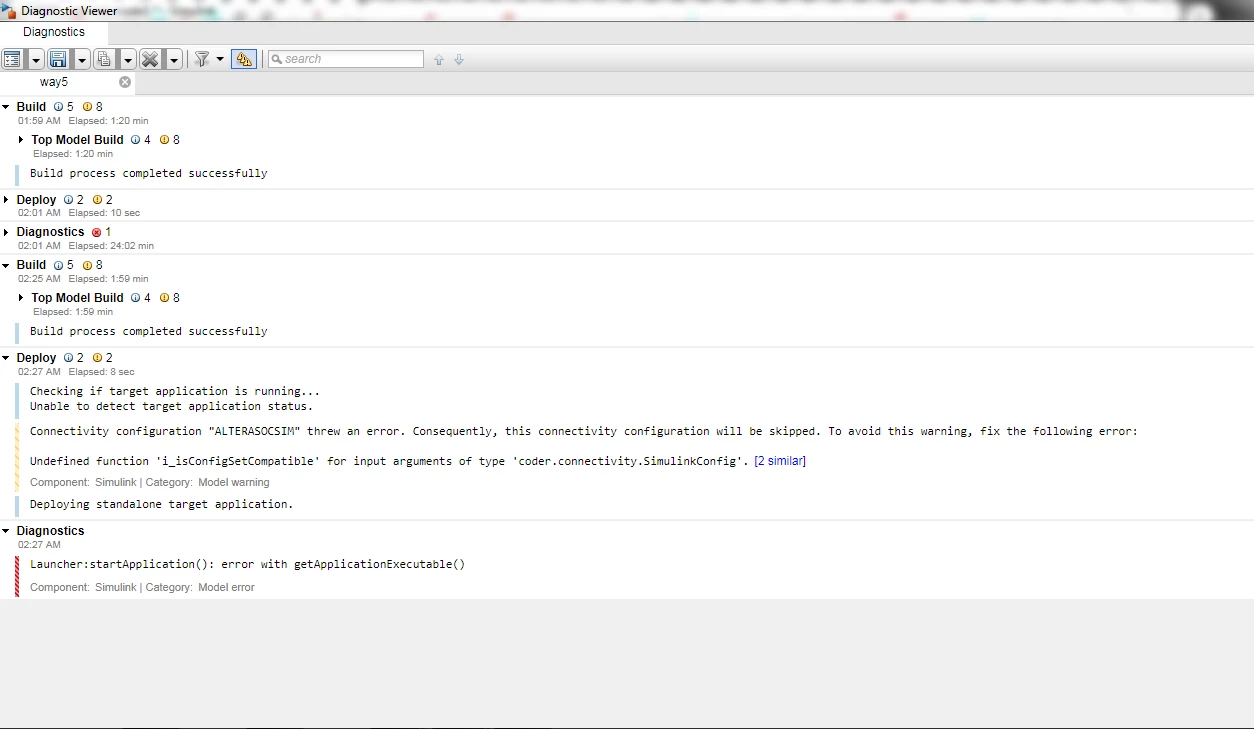Viewport: 1254px width, 729px height.
Task: Collapse the Build section from 01:59 AM
Action: (6, 107)
